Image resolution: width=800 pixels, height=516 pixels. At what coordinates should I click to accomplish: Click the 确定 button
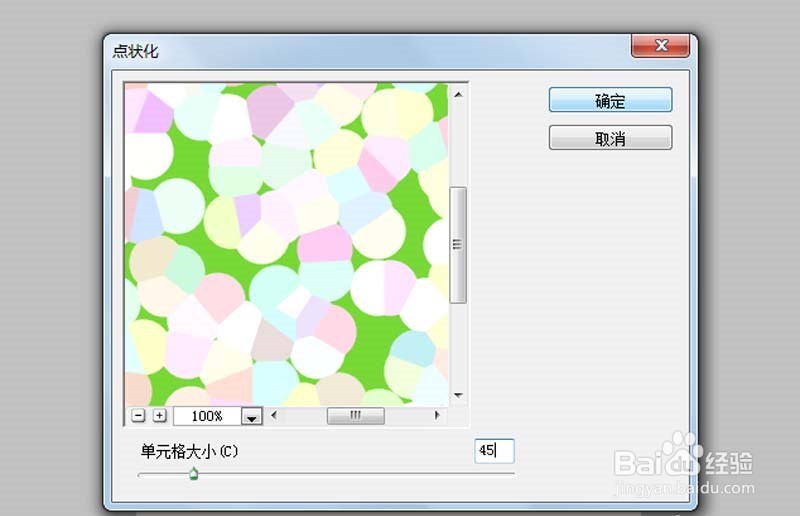pyautogui.click(x=610, y=100)
